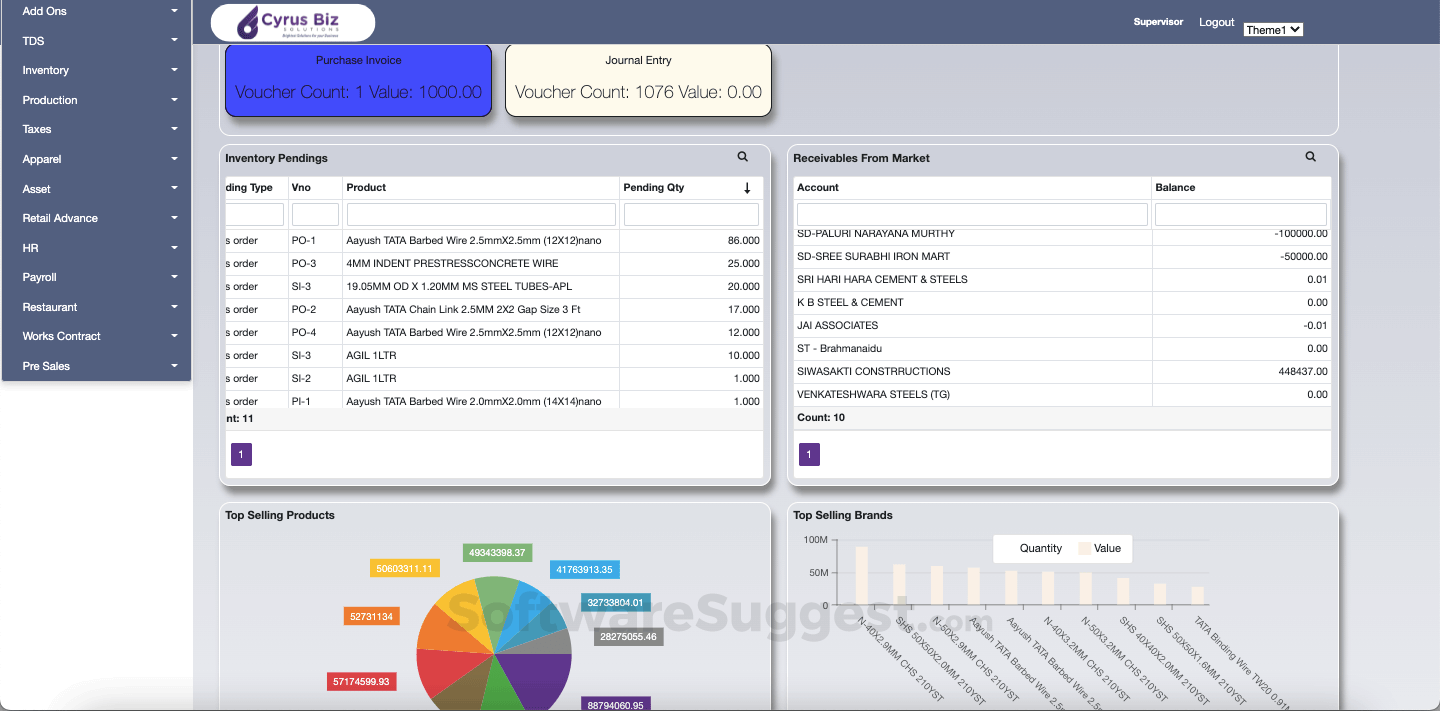The width and height of the screenshot is (1440, 711).
Task: Click the Product filter input field
Action: [481, 213]
